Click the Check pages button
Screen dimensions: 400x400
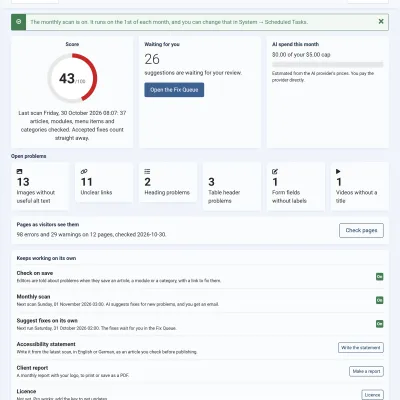click(361, 230)
